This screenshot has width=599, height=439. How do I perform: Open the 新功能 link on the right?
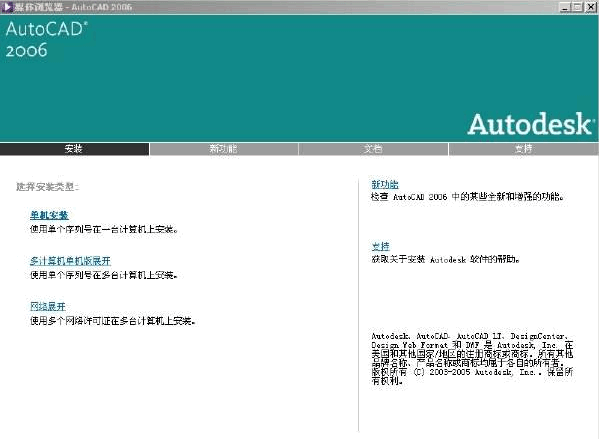(x=385, y=185)
